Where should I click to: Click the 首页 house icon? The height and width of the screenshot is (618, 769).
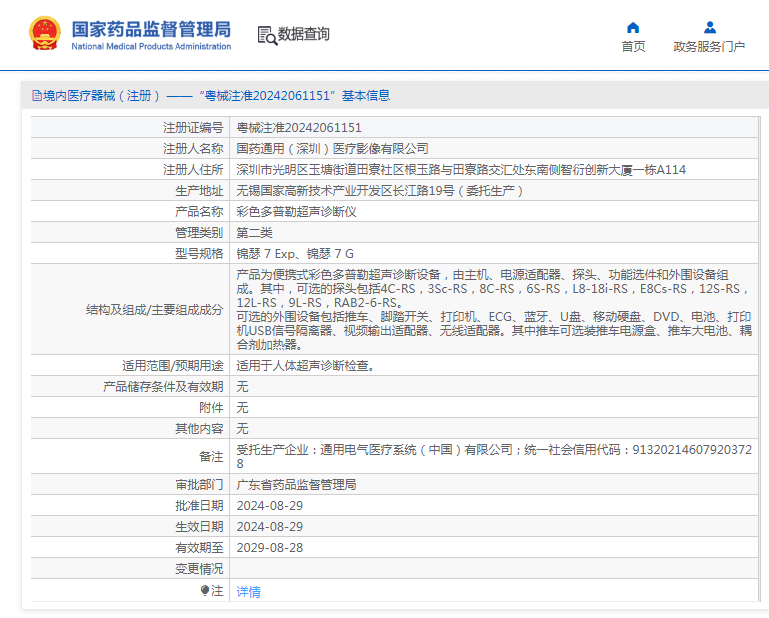coord(633,27)
